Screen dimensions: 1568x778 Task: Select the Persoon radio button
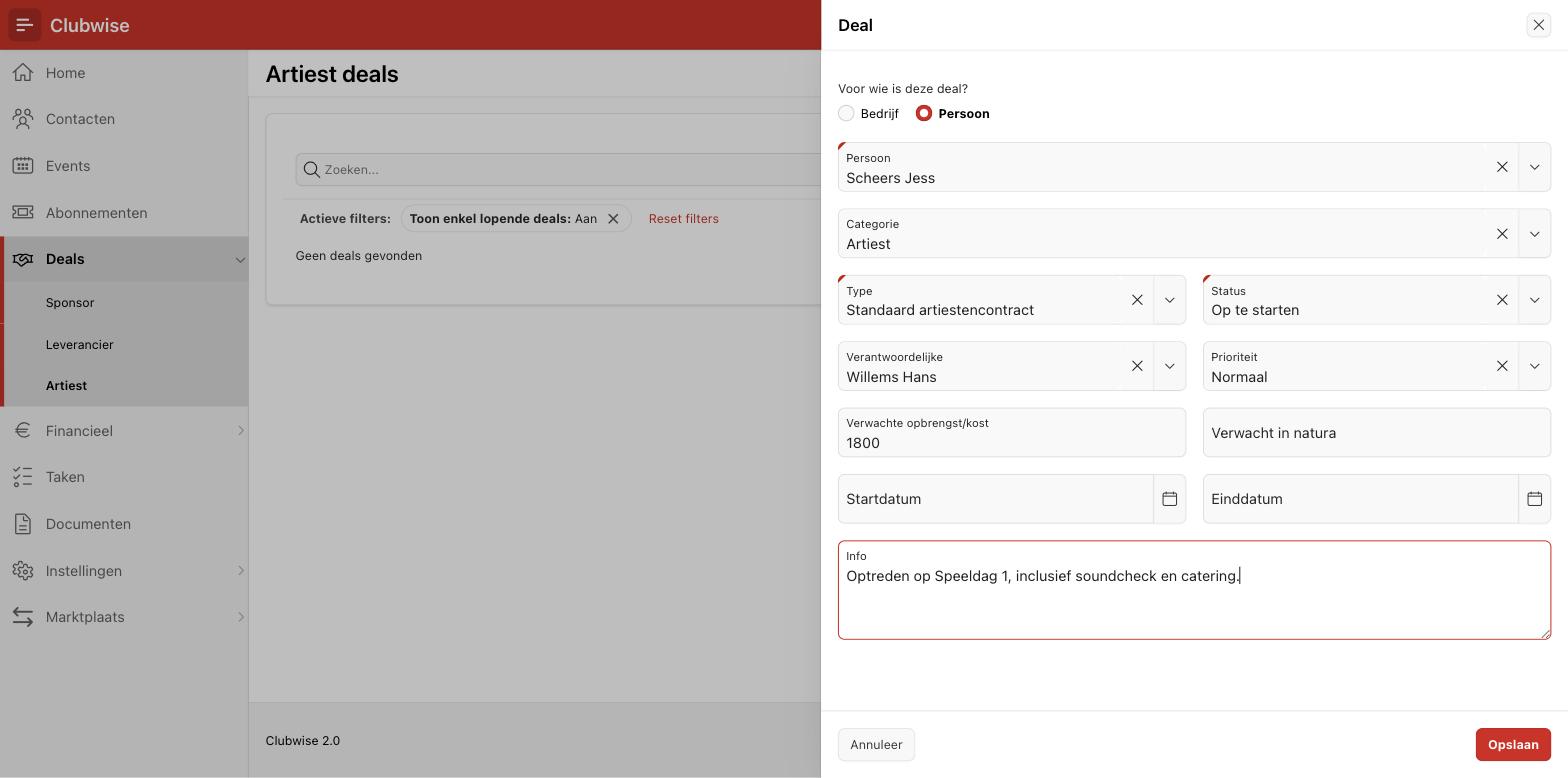(924, 114)
